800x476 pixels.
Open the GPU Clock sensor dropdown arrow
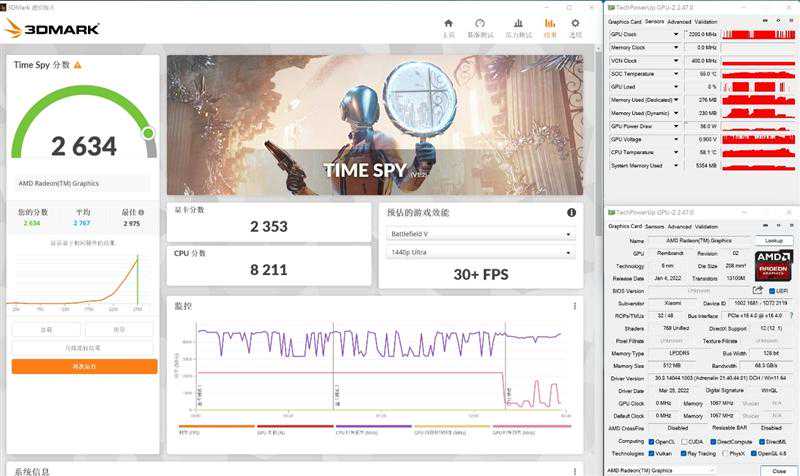[x=678, y=34]
